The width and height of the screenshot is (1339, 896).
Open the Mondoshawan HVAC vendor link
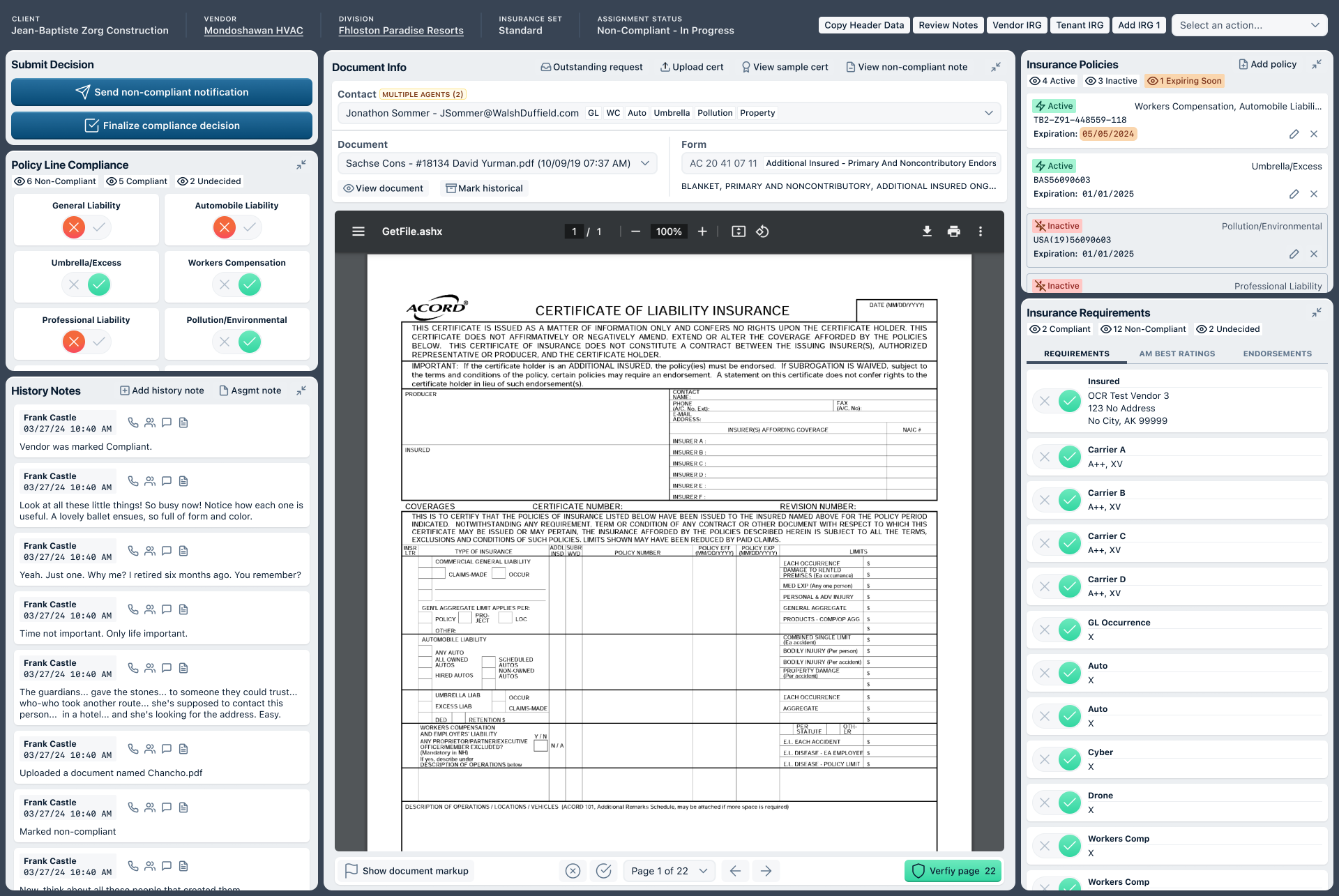(253, 31)
